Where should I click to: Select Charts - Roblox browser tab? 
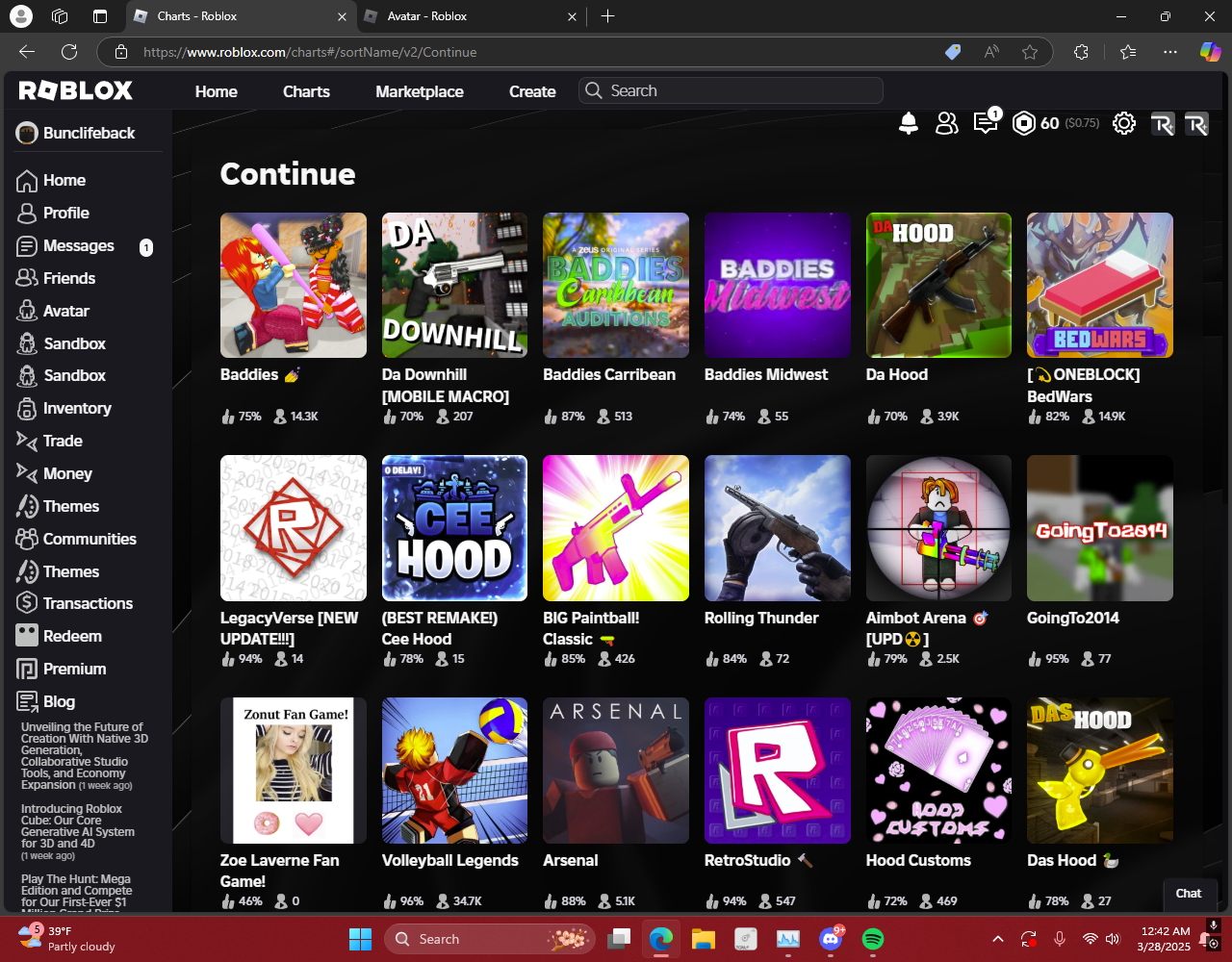241,16
